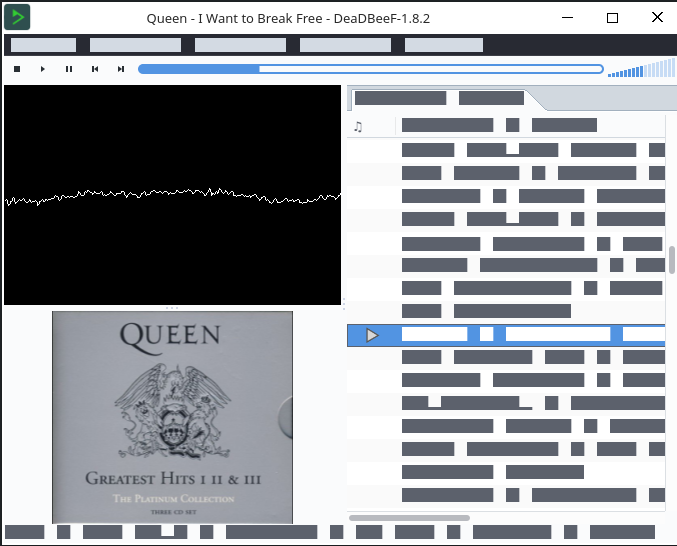
Task: Click the splitter handle between scope and cover
Action: tap(172, 308)
